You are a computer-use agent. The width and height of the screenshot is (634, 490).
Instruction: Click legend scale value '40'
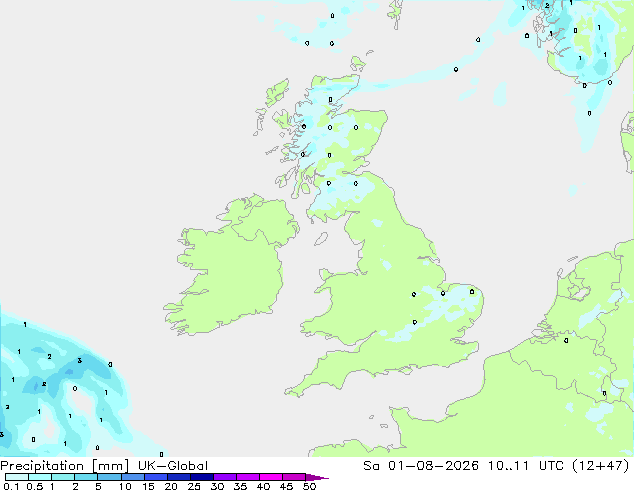click(263, 486)
